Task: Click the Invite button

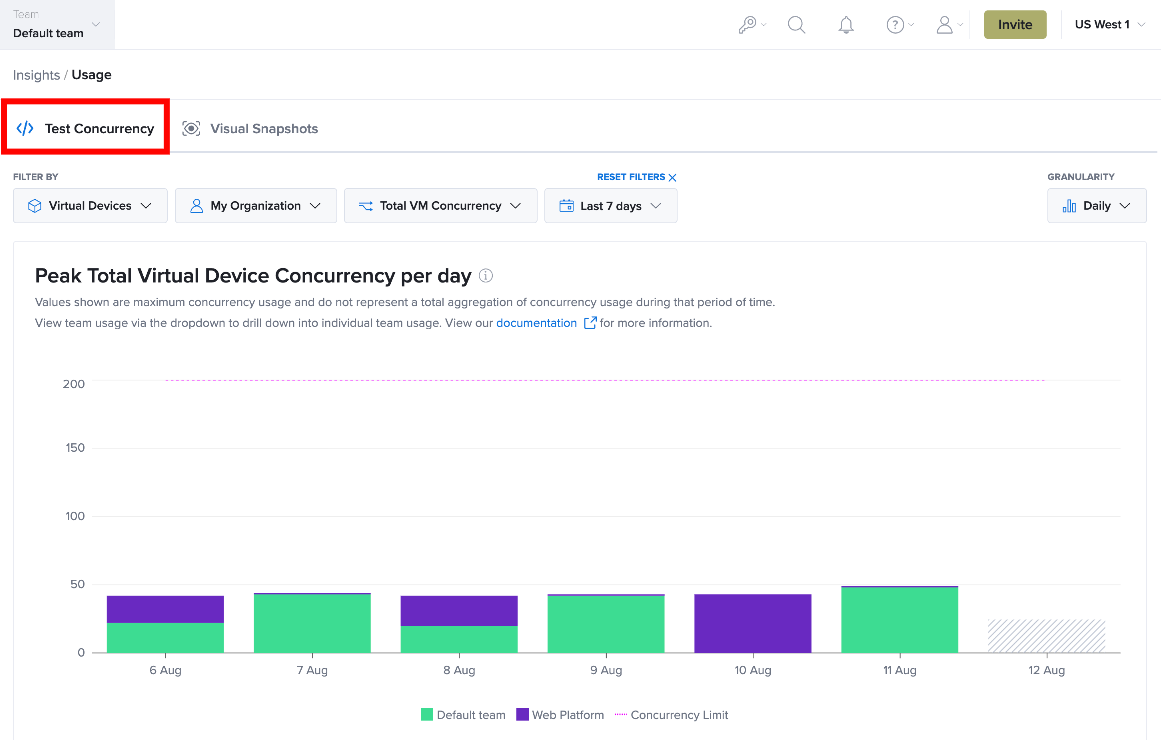Action: [x=1014, y=24]
